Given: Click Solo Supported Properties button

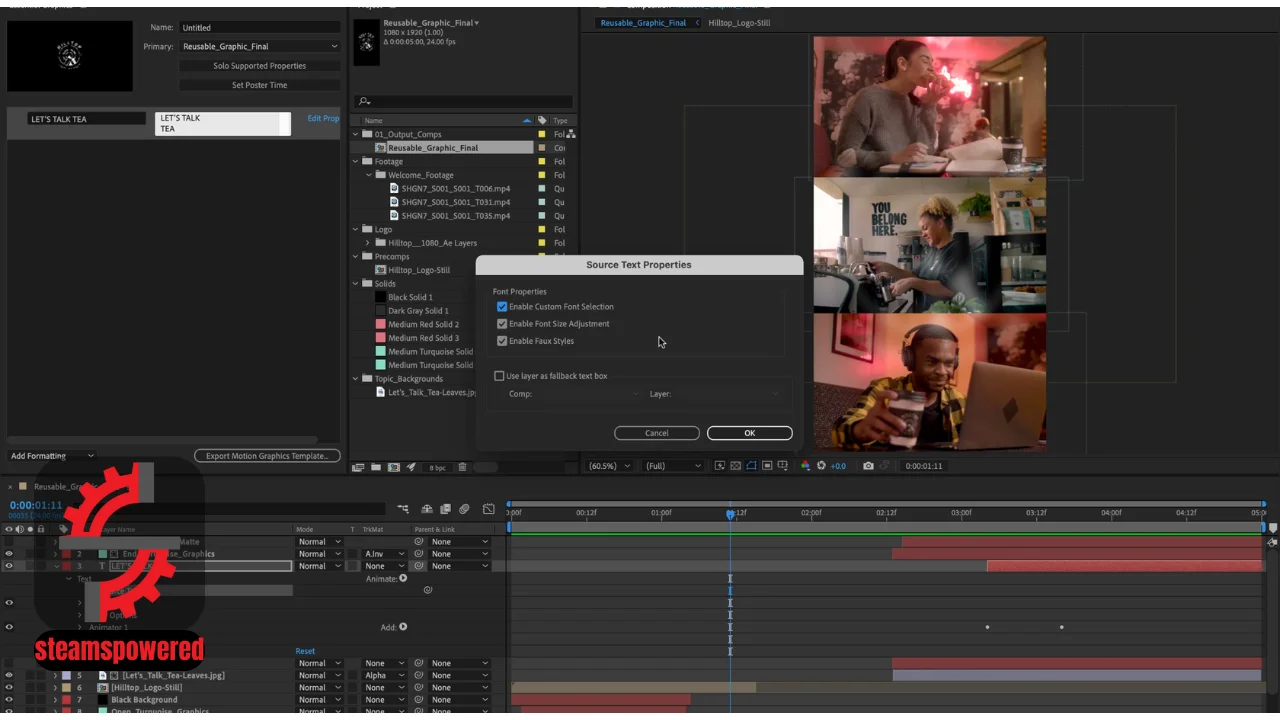Looking at the screenshot, I should (x=260, y=66).
